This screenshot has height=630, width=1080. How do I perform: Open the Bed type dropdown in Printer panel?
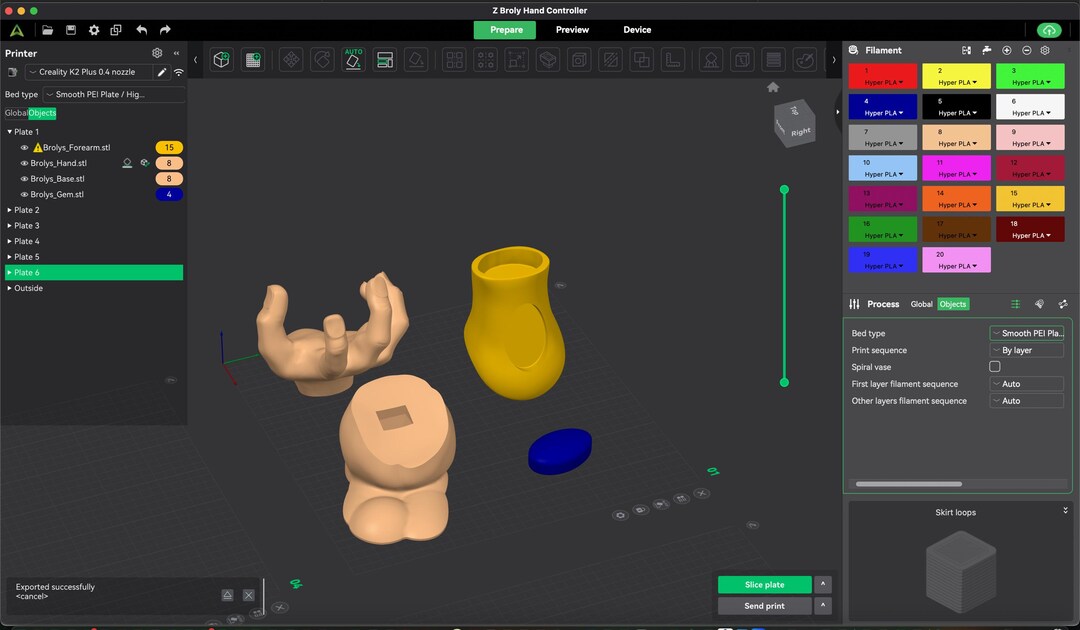pyautogui.click(x=114, y=94)
